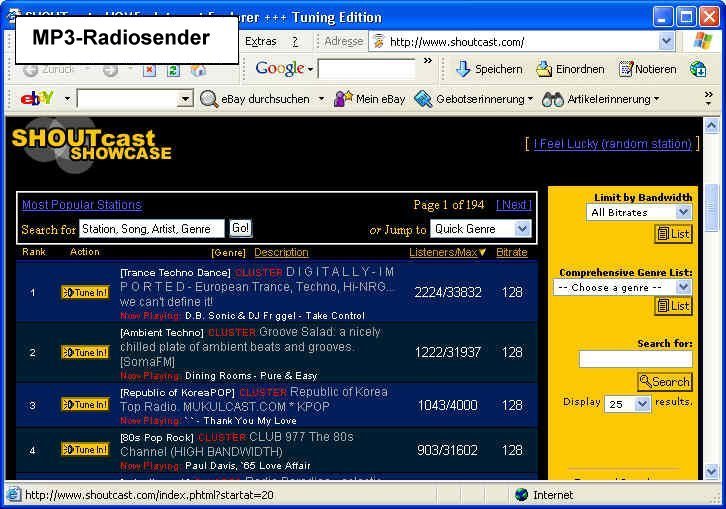Expand the address bar history dropdown

coord(666,42)
